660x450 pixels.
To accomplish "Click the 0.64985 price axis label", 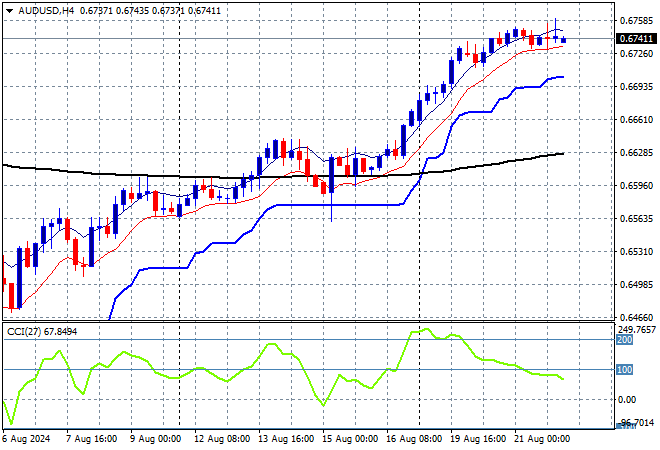I will tap(637, 285).
